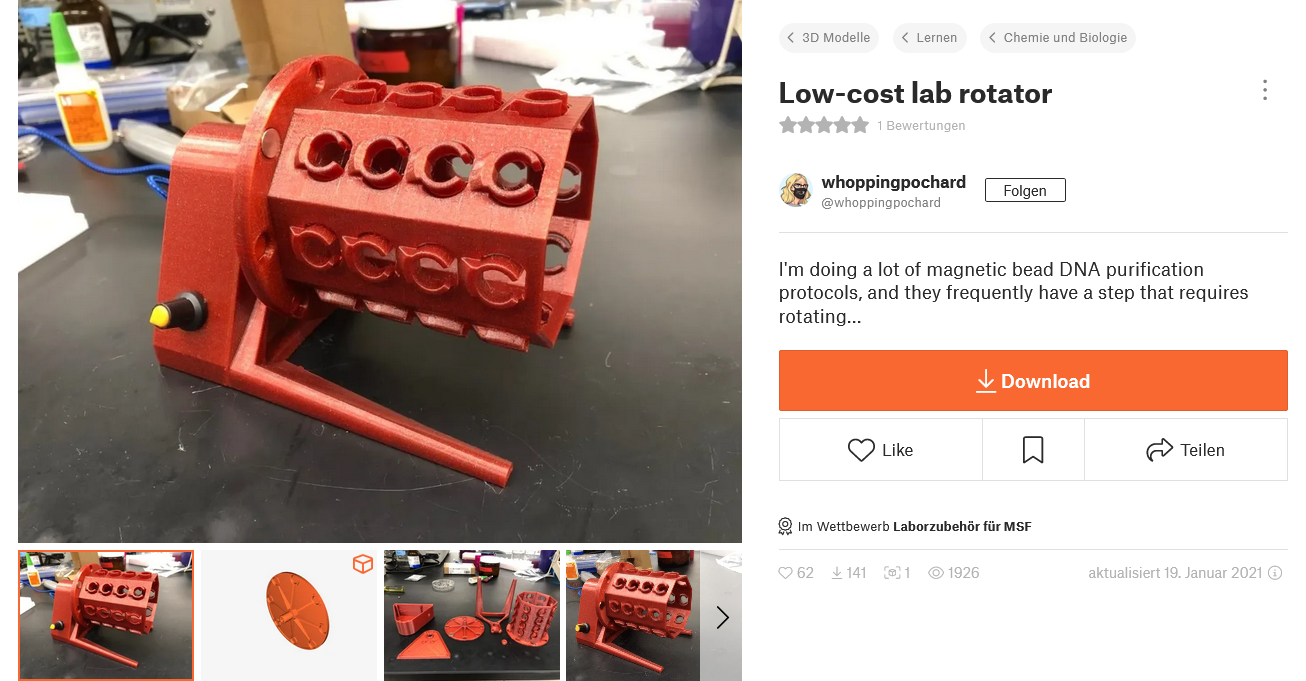Navigate to the Lernen breadcrumb
The height and width of the screenshot is (681, 1306).
(x=930, y=38)
